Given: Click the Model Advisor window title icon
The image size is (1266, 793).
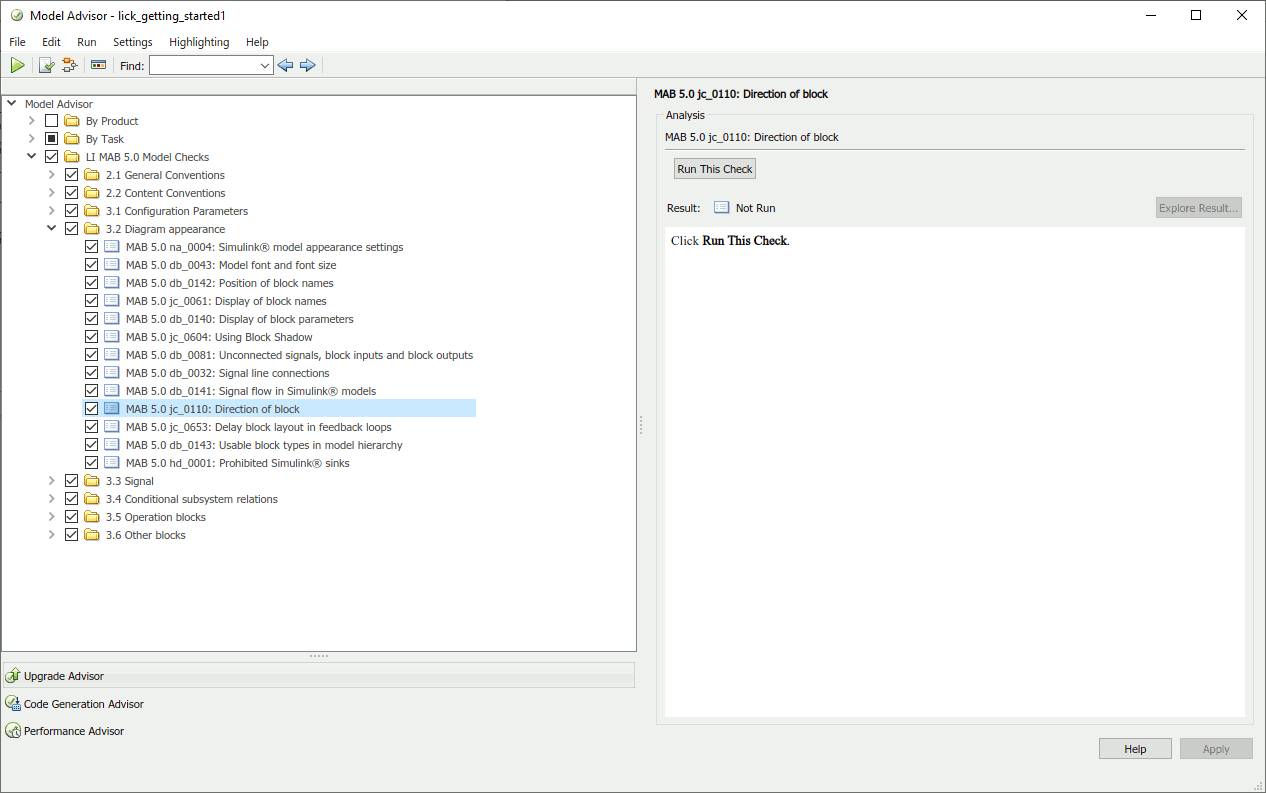Looking at the screenshot, I should [16, 16].
